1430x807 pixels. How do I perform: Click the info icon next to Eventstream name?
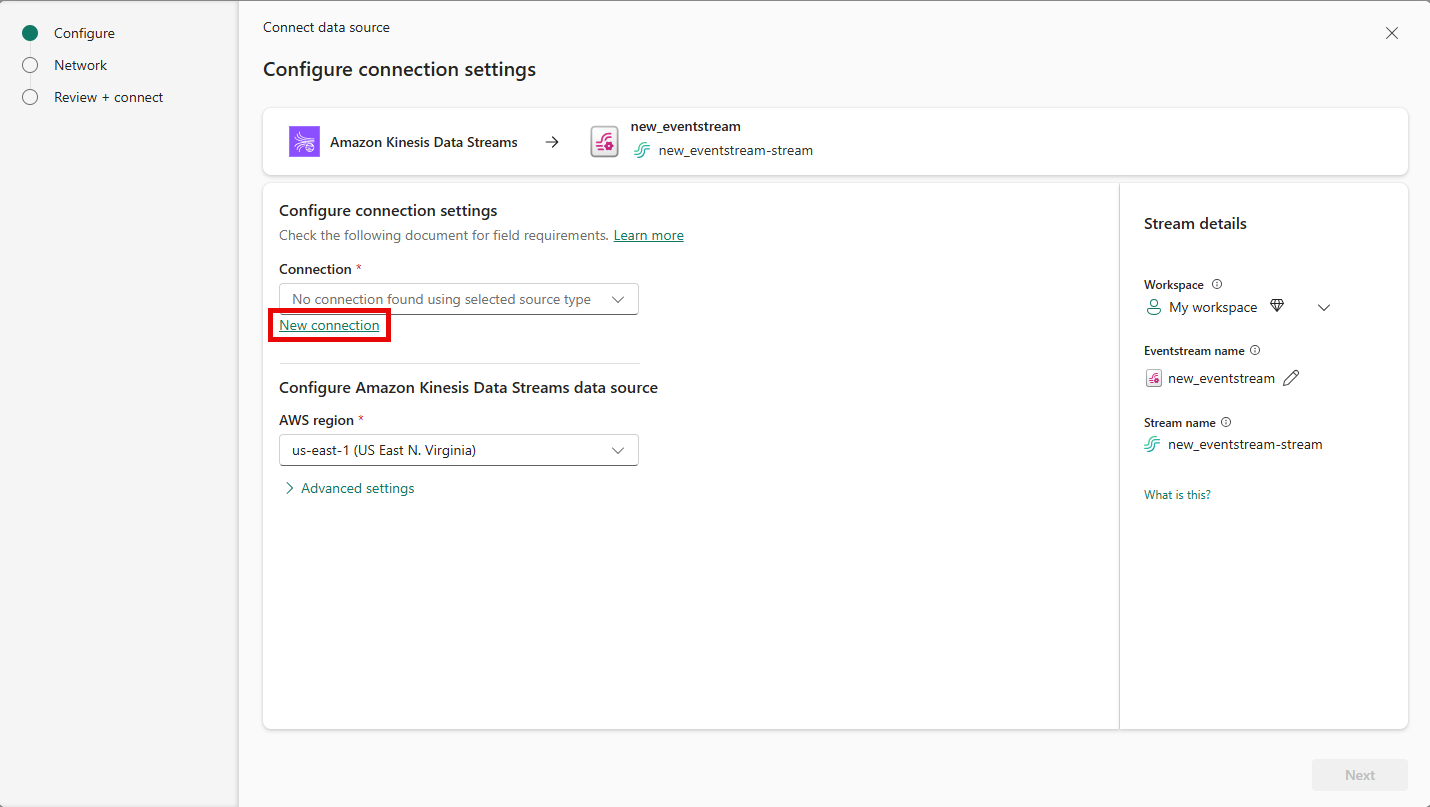pyautogui.click(x=1255, y=351)
